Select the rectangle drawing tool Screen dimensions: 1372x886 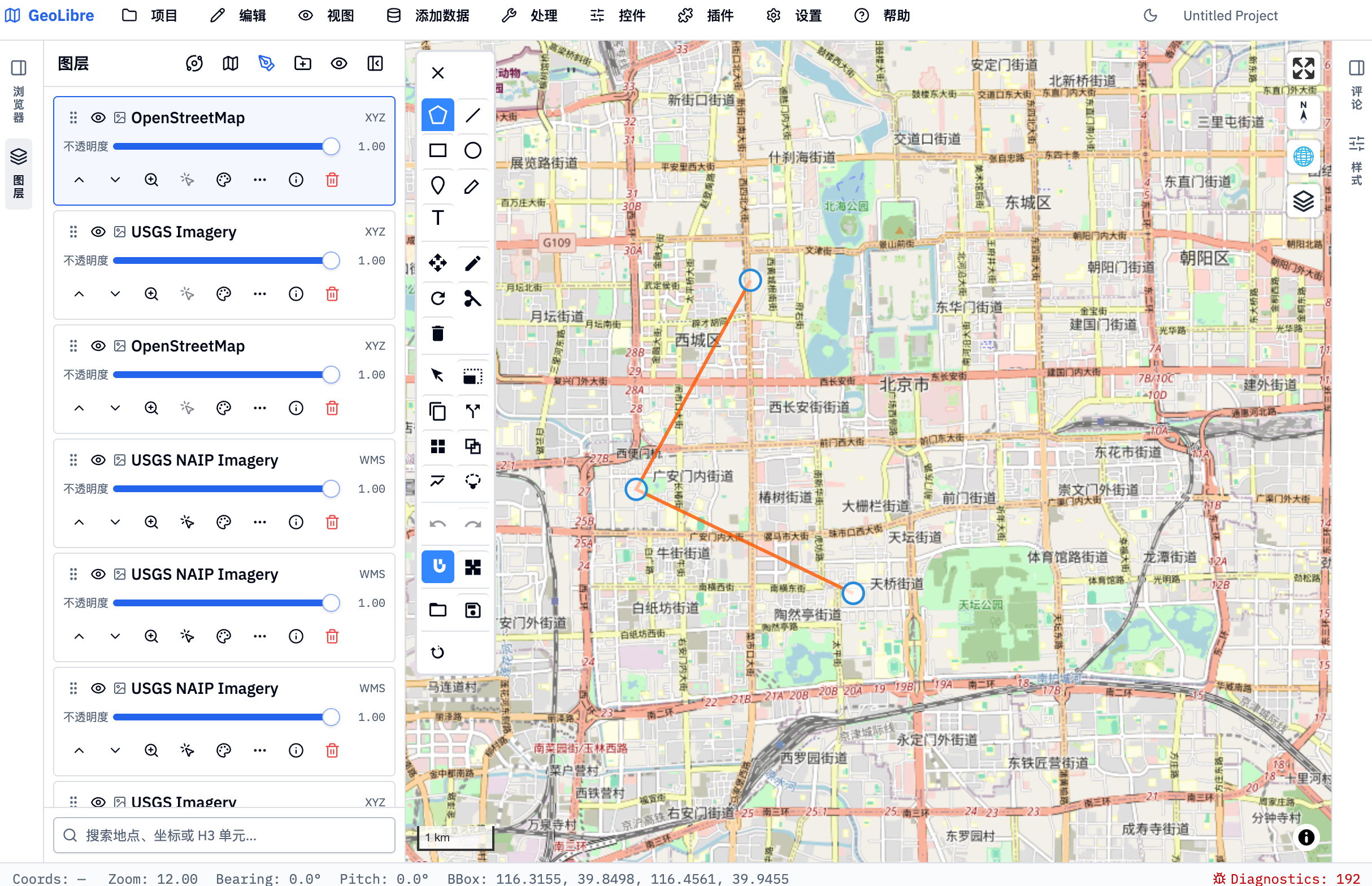pyautogui.click(x=438, y=151)
